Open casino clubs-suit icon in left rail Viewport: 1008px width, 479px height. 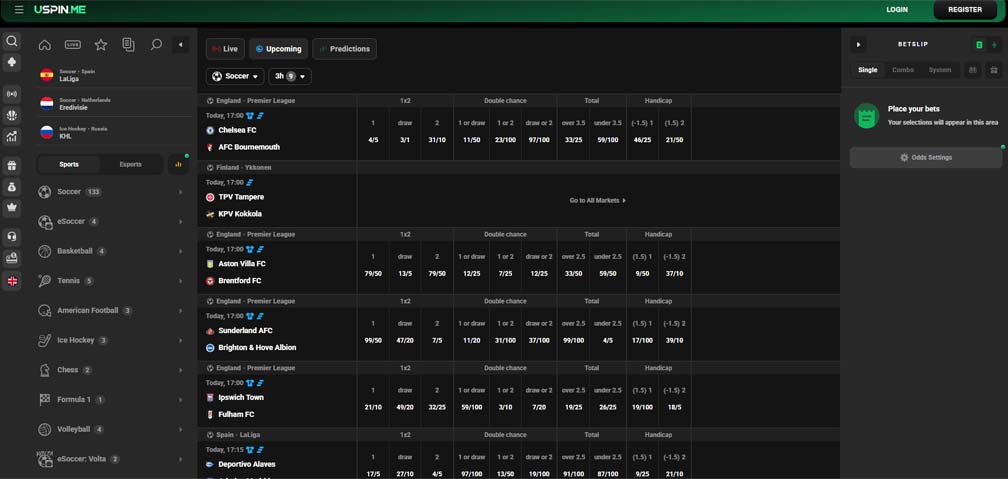(12, 62)
